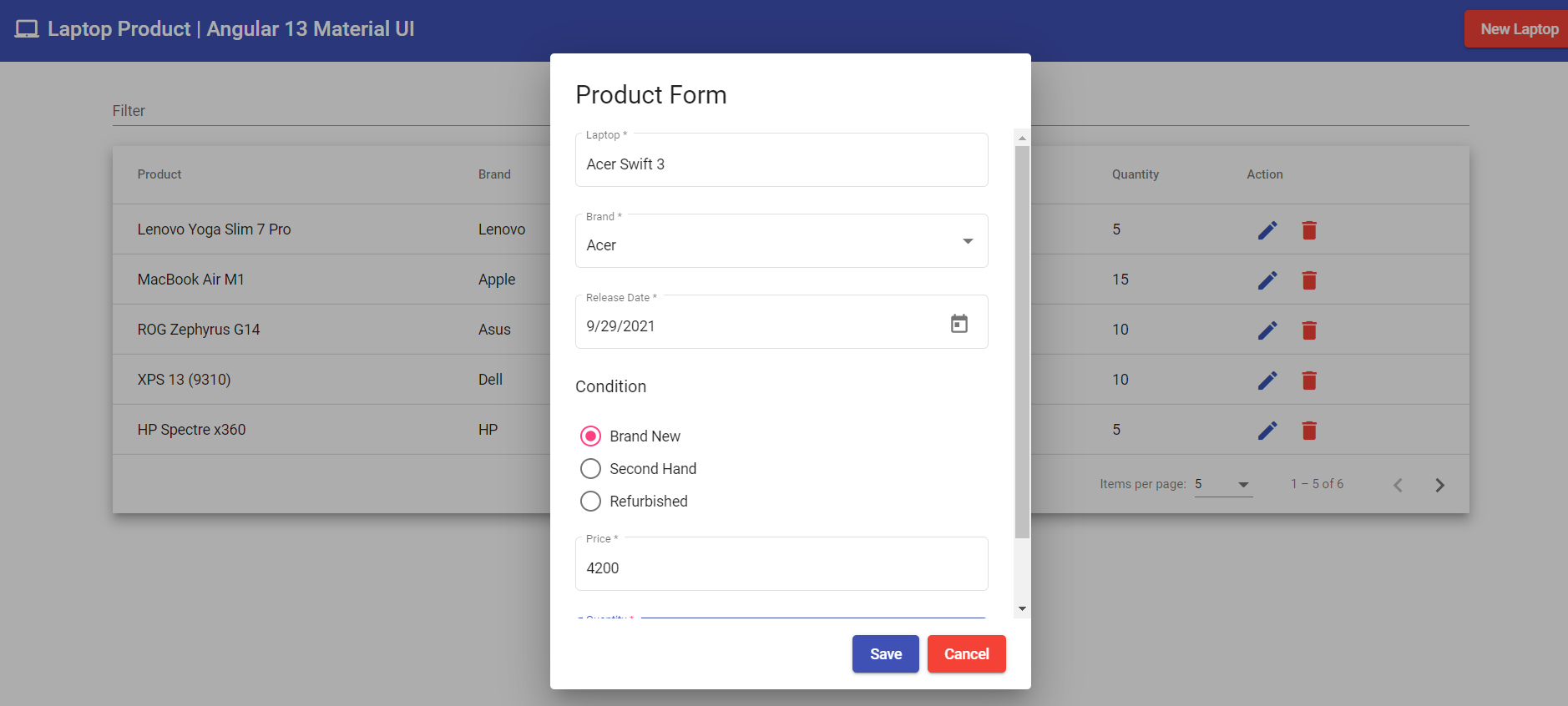Edit the MacBook Air M1 row

[1267, 280]
